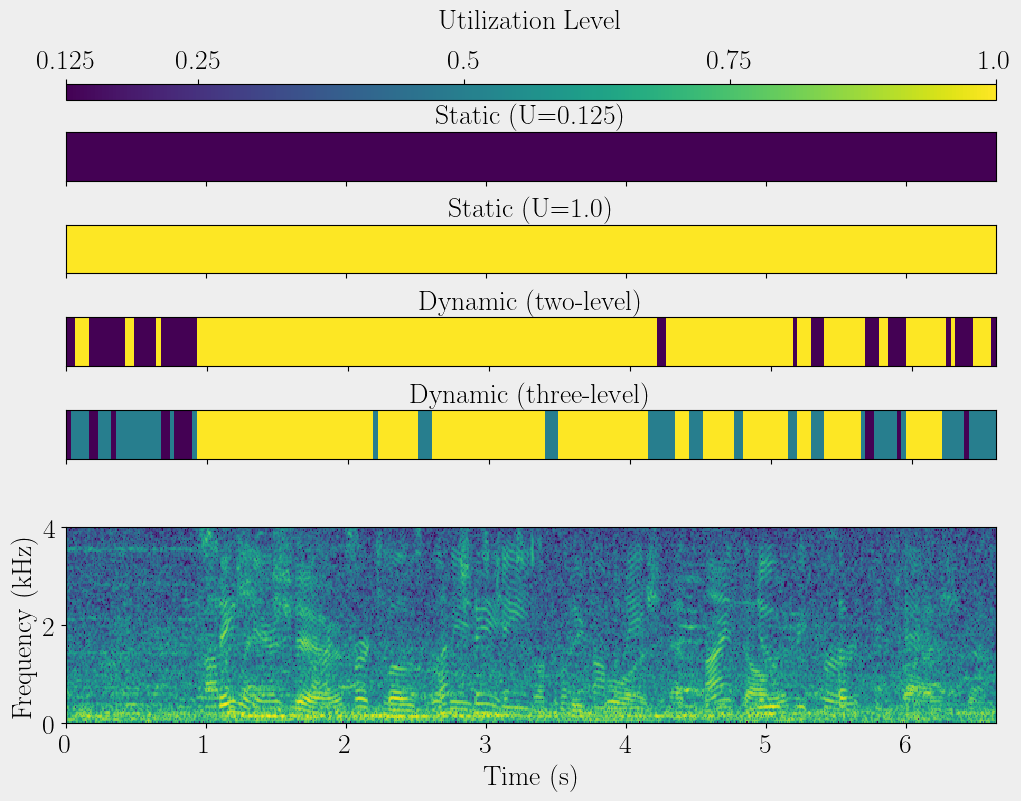Click the x-axis tick label 3
The image size is (1021, 801).
click(x=486, y=745)
